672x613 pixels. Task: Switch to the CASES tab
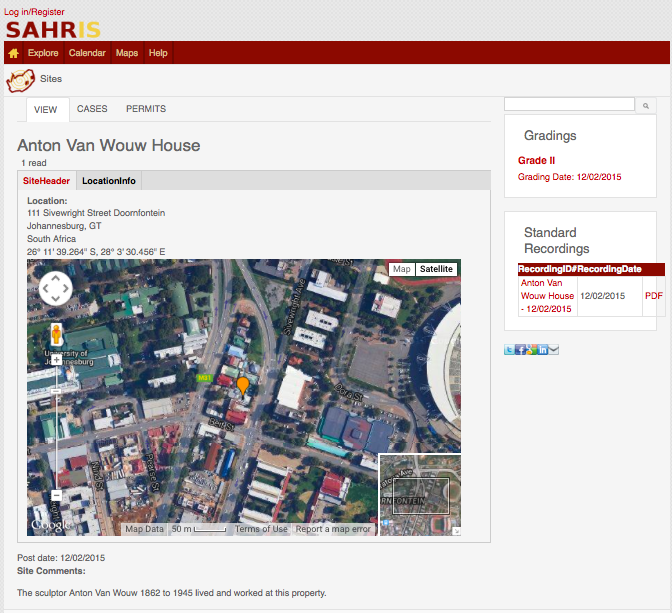[x=92, y=109]
